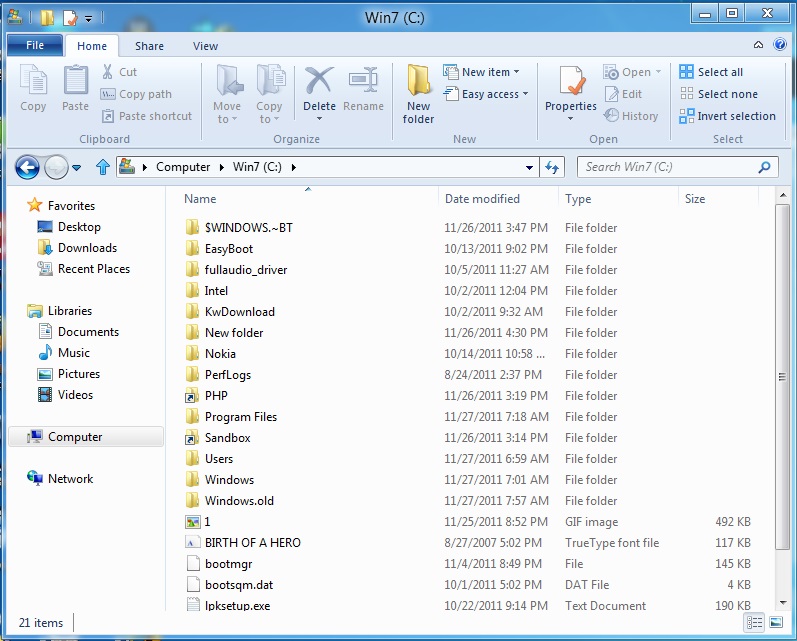Switch to the Share ribbon tab

(149, 46)
